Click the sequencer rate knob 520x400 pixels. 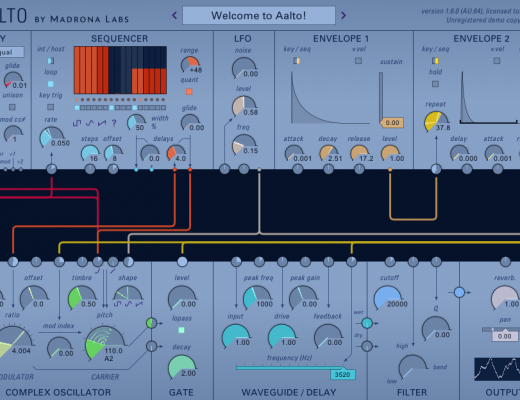[51, 137]
